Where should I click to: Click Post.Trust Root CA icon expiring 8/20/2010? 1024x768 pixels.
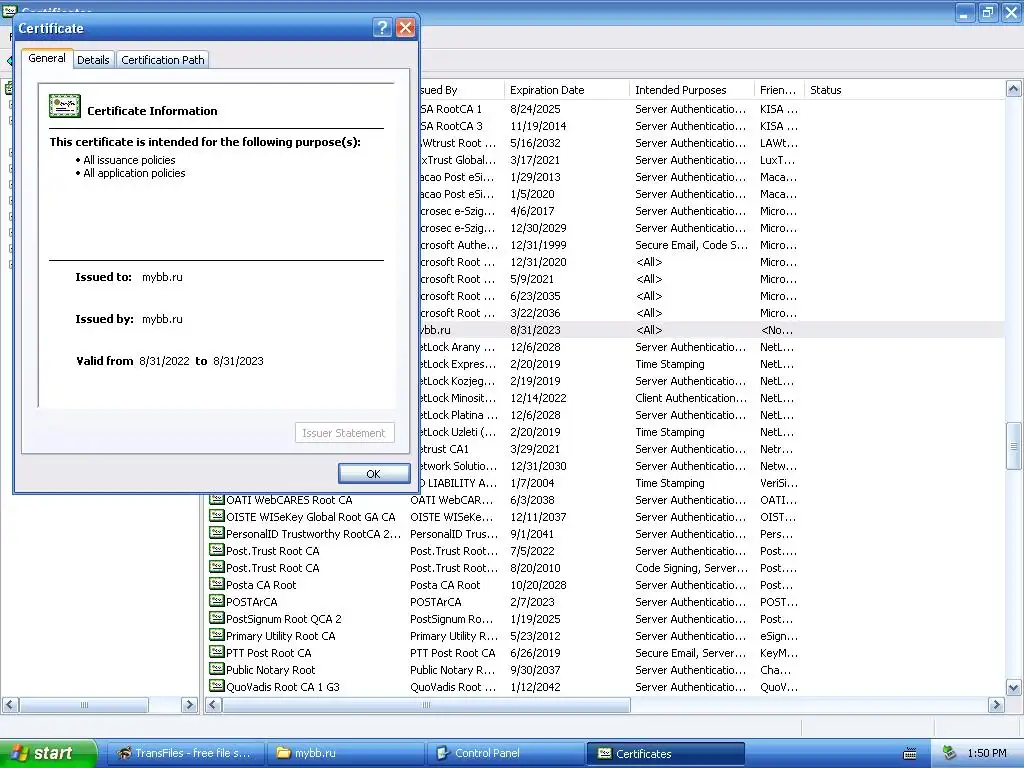[x=217, y=568]
